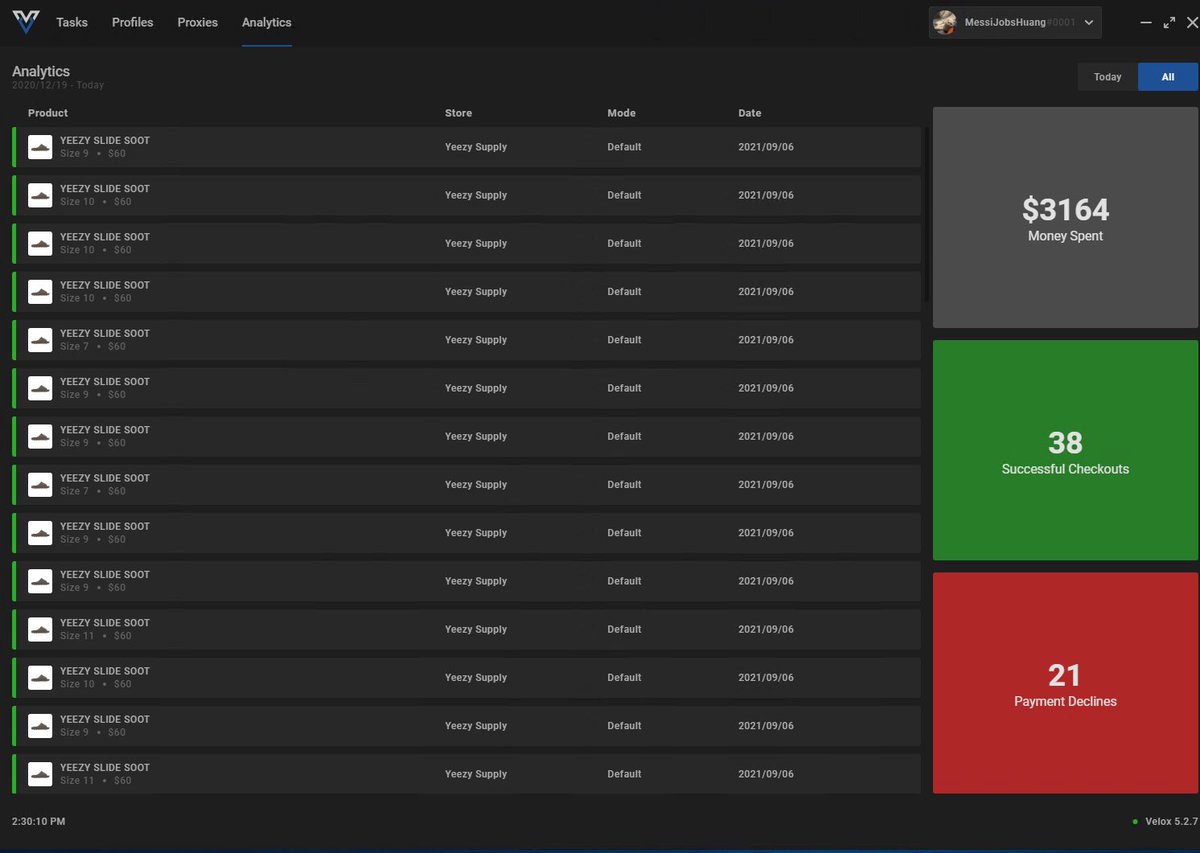Click the MessiJobsHuang user avatar
Viewport: 1200px width, 853px height.
pyautogui.click(x=945, y=22)
